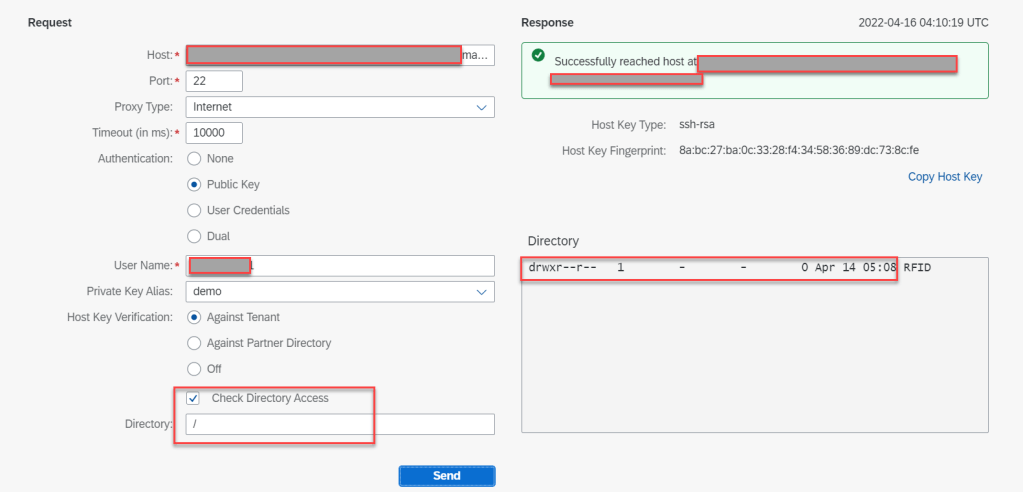Image resolution: width=1023 pixels, height=492 pixels.
Task: Select Dual authentication option
Action: [194, 236]
